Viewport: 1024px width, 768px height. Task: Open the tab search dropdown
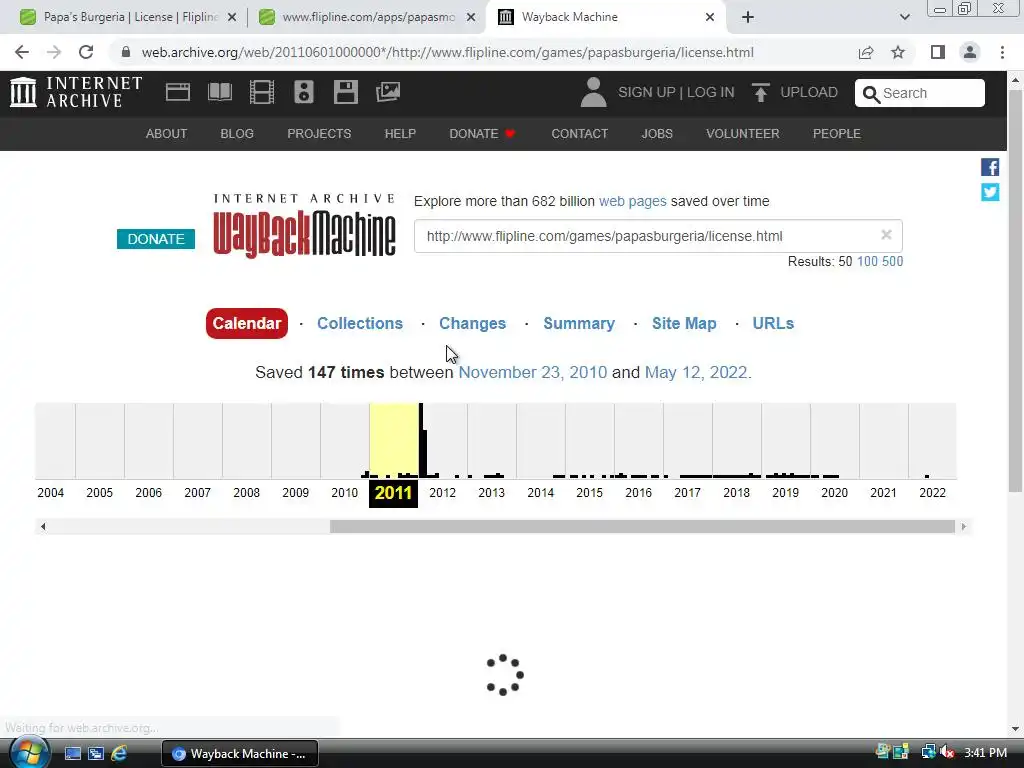point(904,17)
